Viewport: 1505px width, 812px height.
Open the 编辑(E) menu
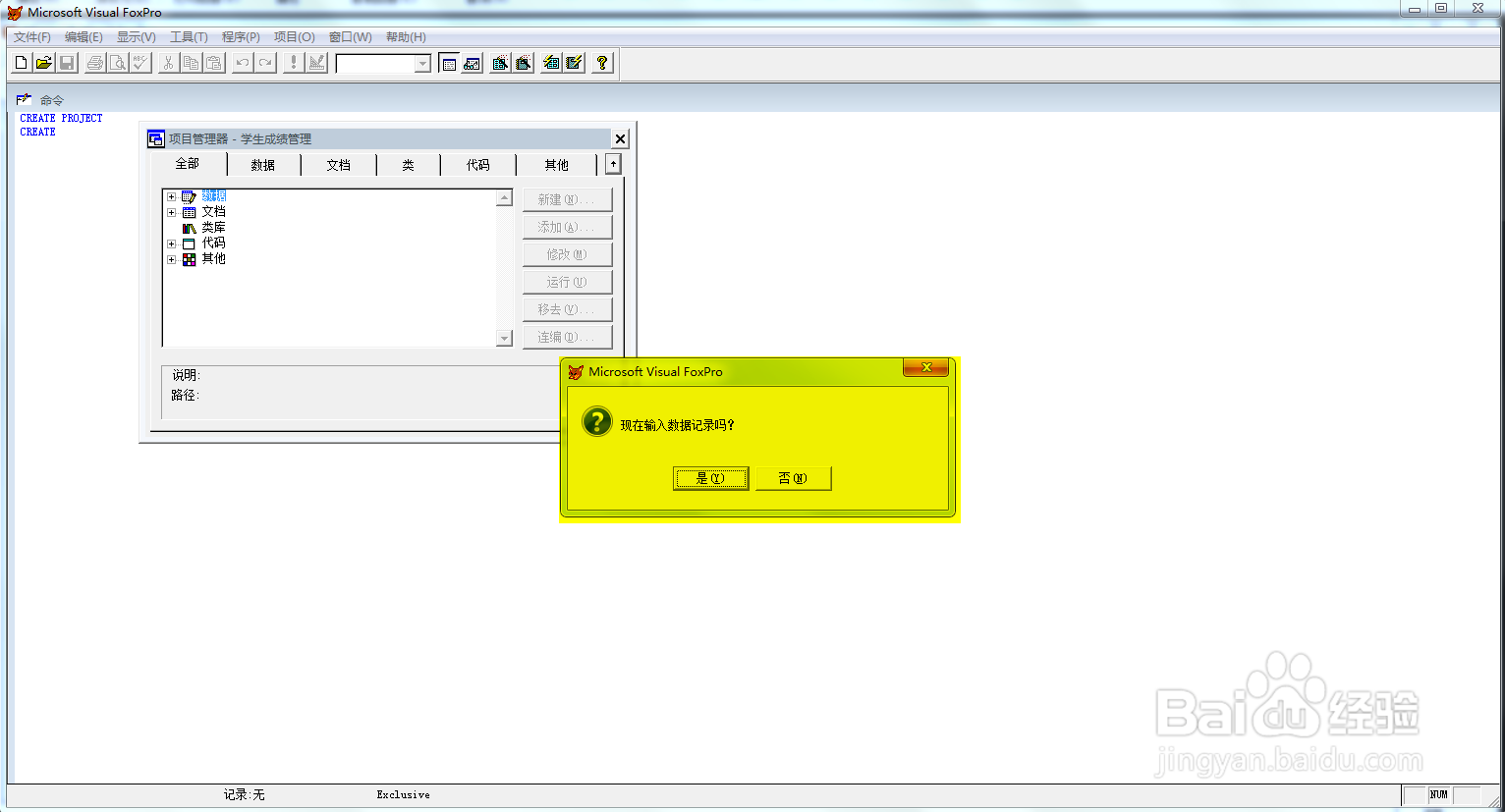84,37
